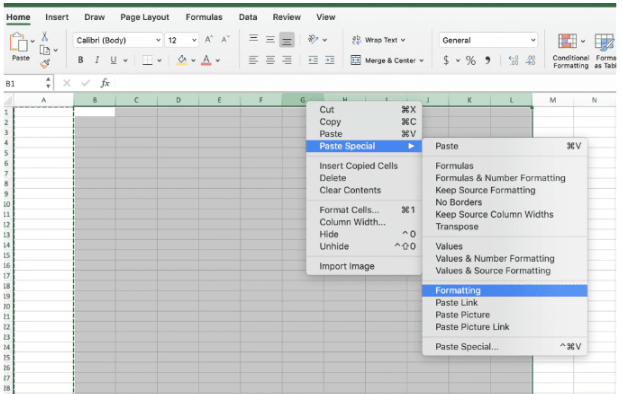Click the Decrease Decimal icon
This screenshot has width=622, height=394.
click(530, 60)
